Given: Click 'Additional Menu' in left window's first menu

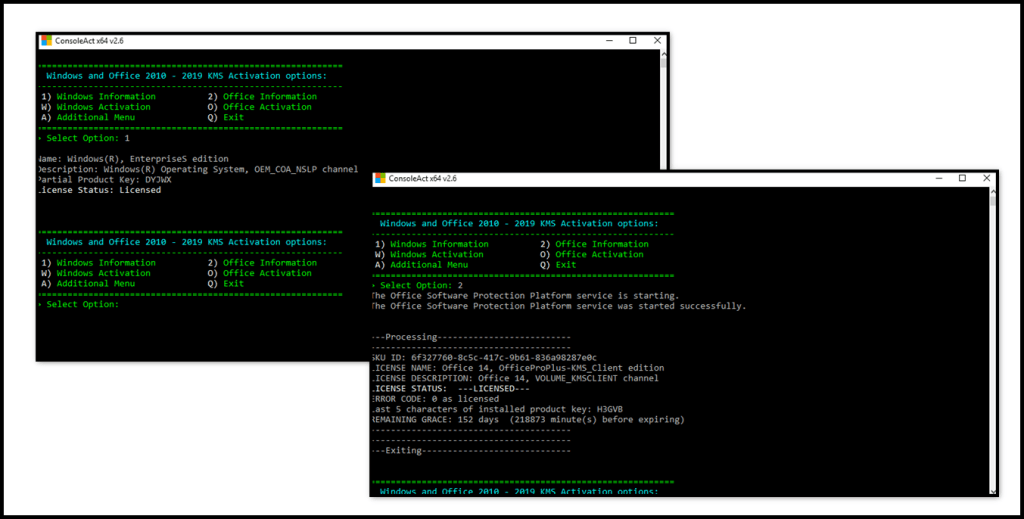Looking at the screenshot, I should (x=95, y=118).
